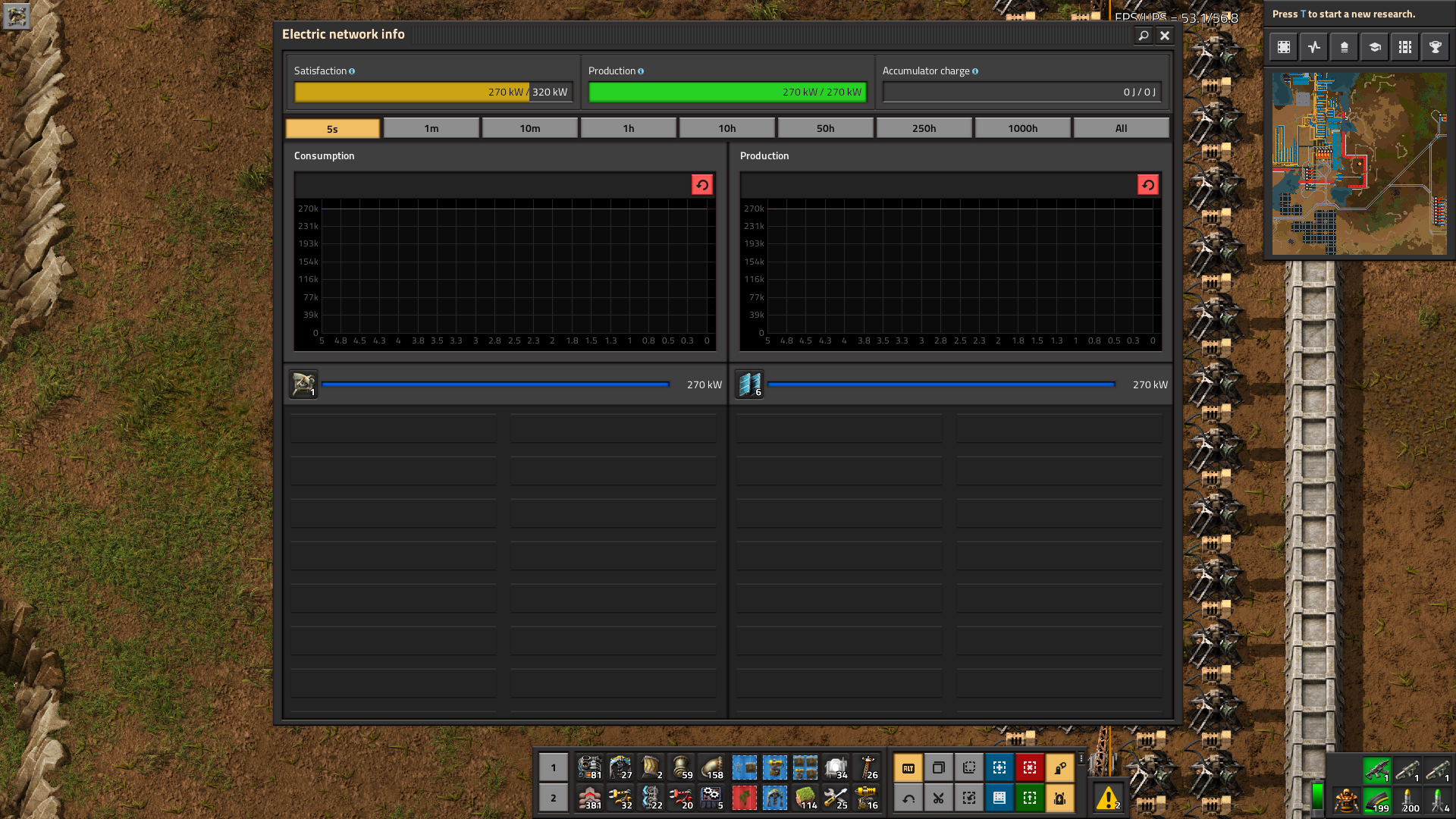This screenshot has width=1456, height=819.
Task: Select the red deconstruction planner in quickbar
Action: (744, 798)
